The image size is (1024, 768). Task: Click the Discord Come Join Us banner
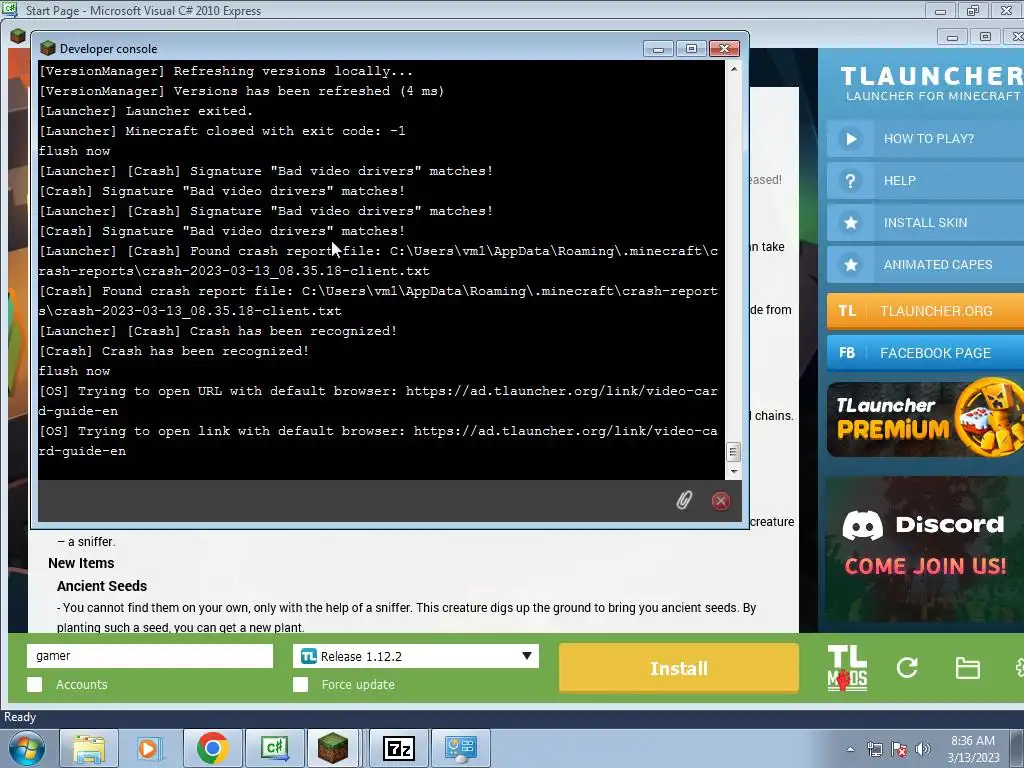tap(925, 549)
